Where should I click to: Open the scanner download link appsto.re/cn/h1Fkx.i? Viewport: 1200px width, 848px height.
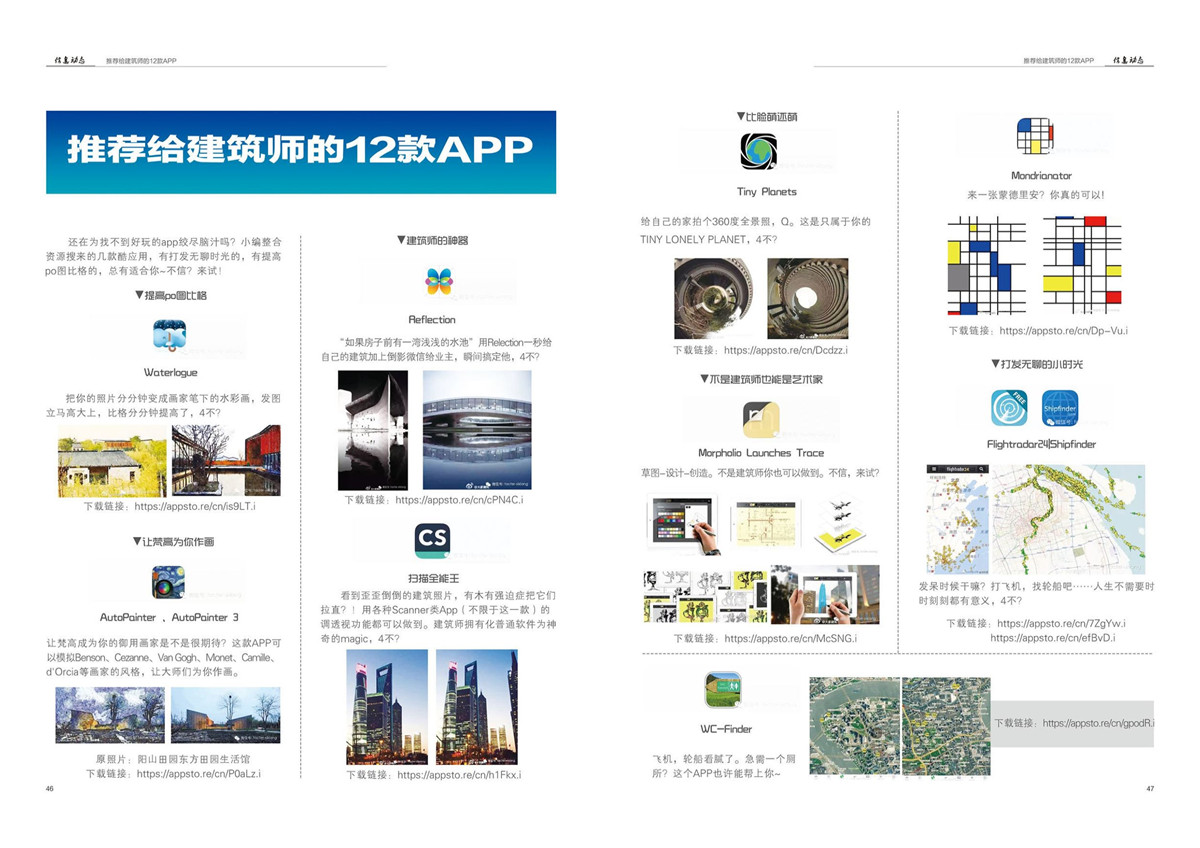(x=459, y=775)
